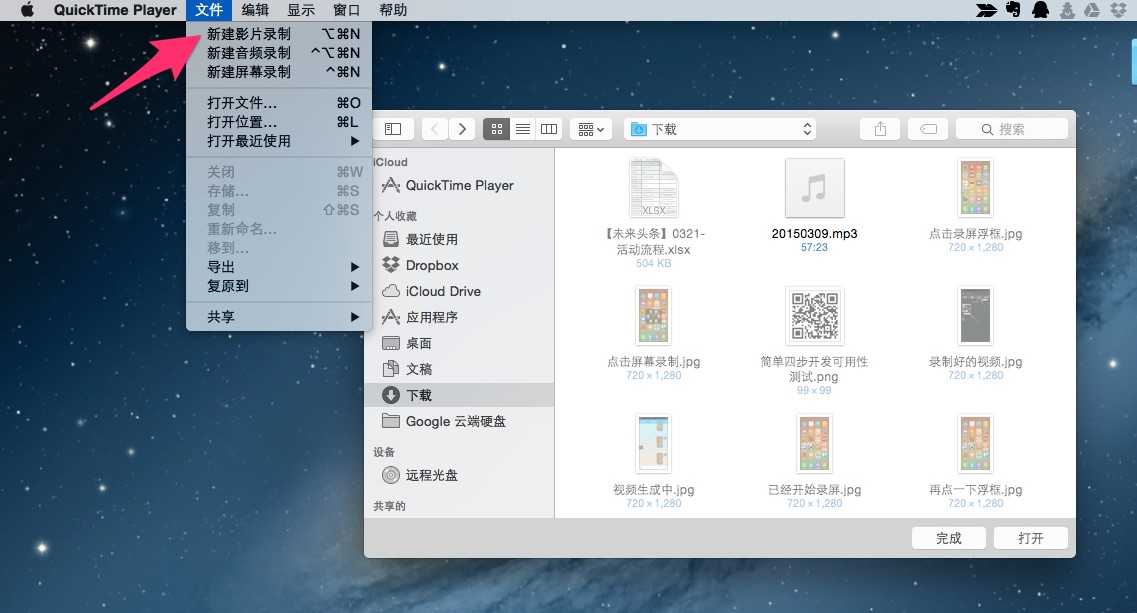This screenshot has height=613, width=1137.
Task: Click the share icon in dialog toolbar
Action: (880, 129)
